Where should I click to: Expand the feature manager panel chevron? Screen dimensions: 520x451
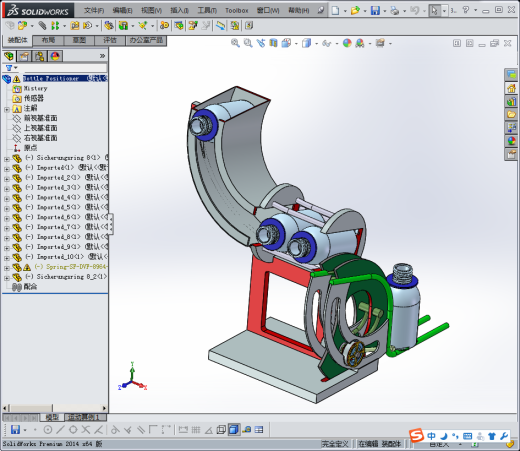coord(102,56)
